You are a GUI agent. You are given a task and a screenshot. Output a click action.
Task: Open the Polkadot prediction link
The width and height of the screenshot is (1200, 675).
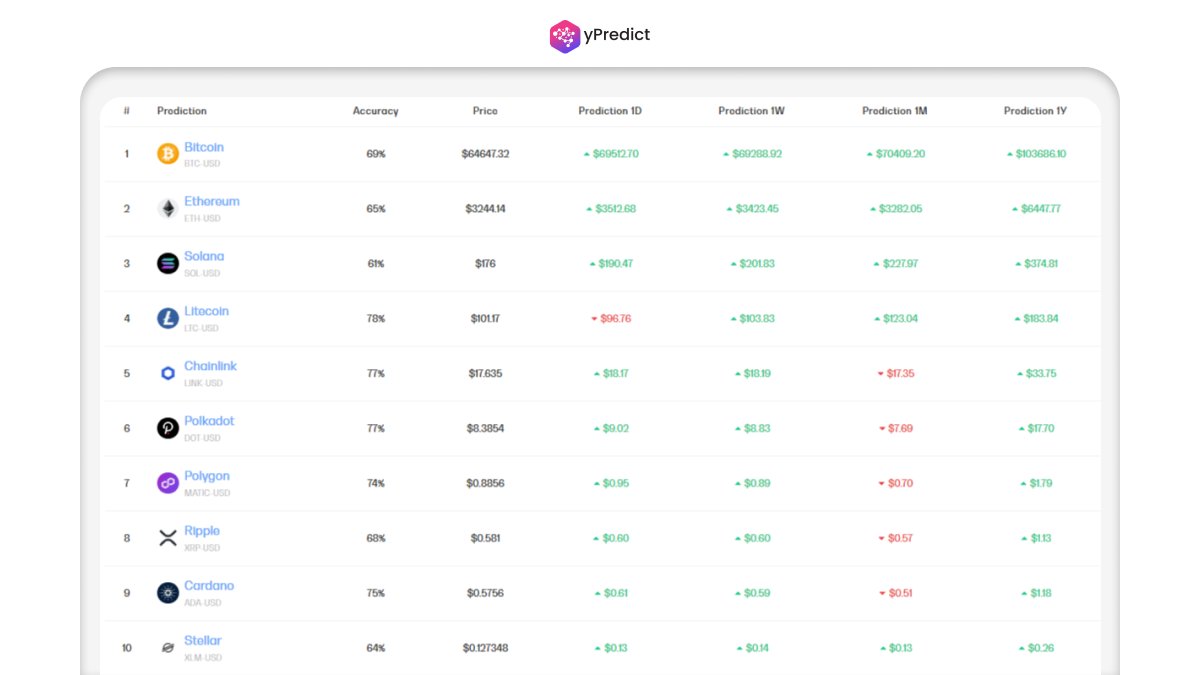point(209,421)
